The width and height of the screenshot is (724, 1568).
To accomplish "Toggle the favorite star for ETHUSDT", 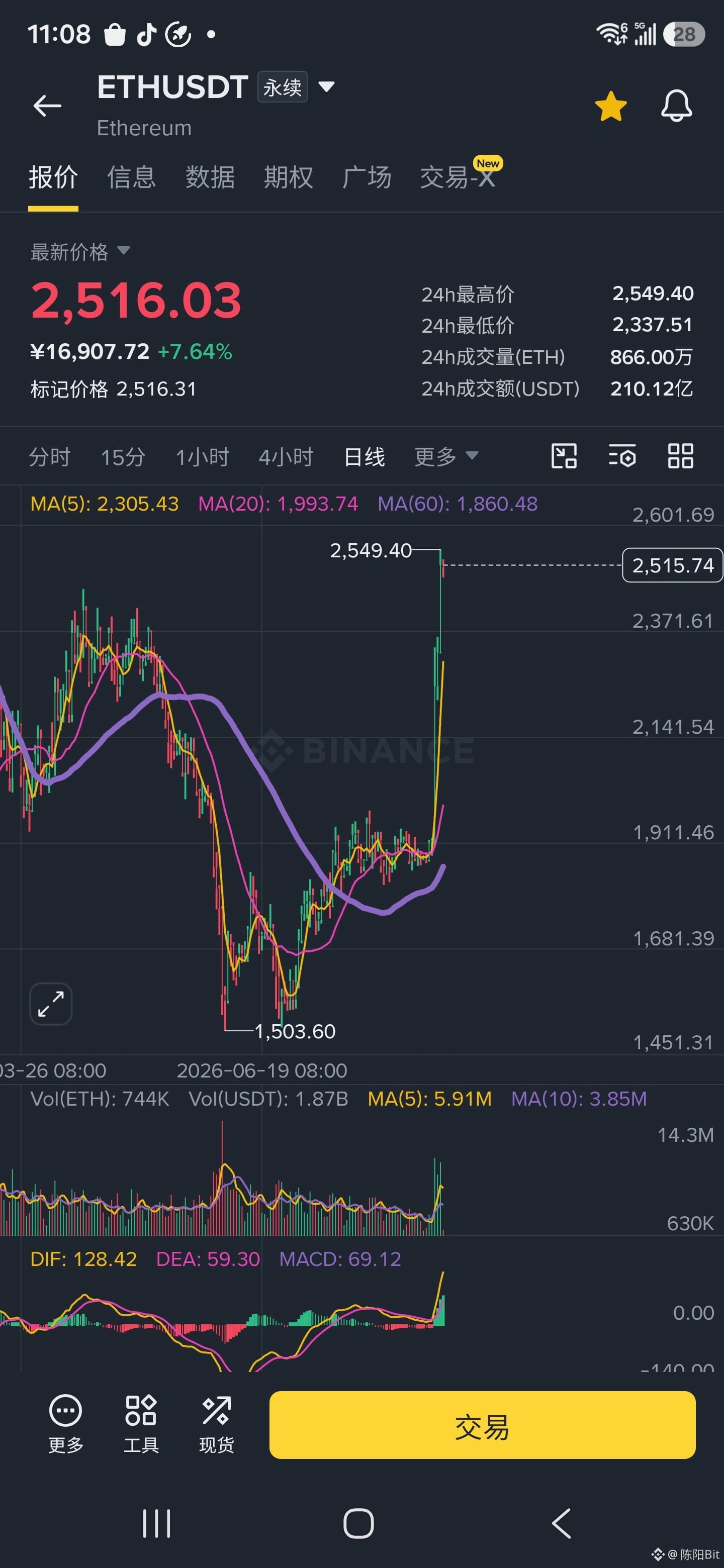I will 611,106.
